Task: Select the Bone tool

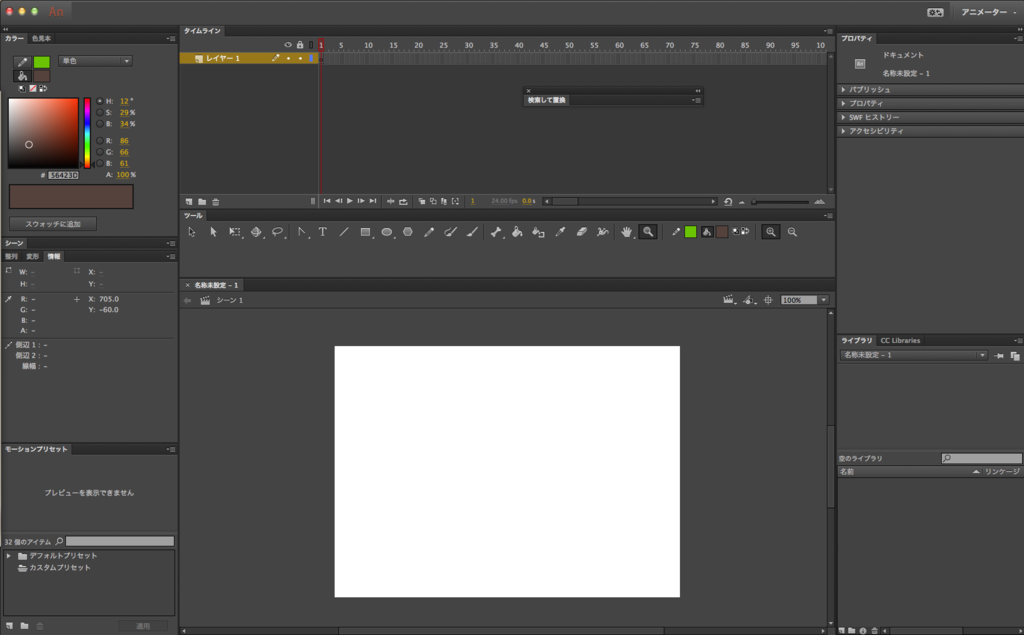Action: 496,232
